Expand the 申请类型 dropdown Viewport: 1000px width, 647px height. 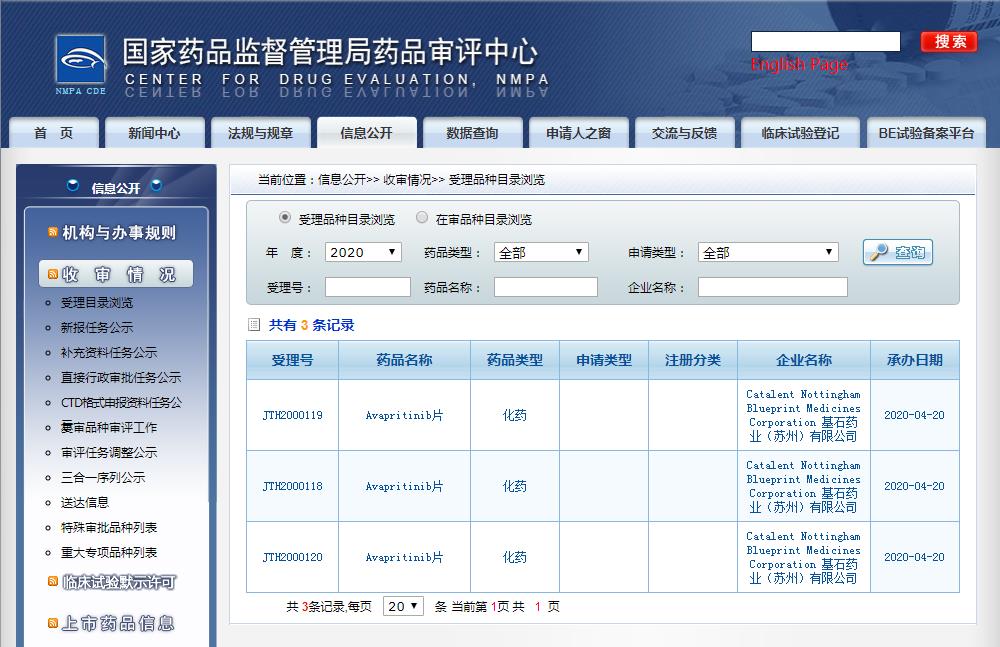(x=767, y=253)
